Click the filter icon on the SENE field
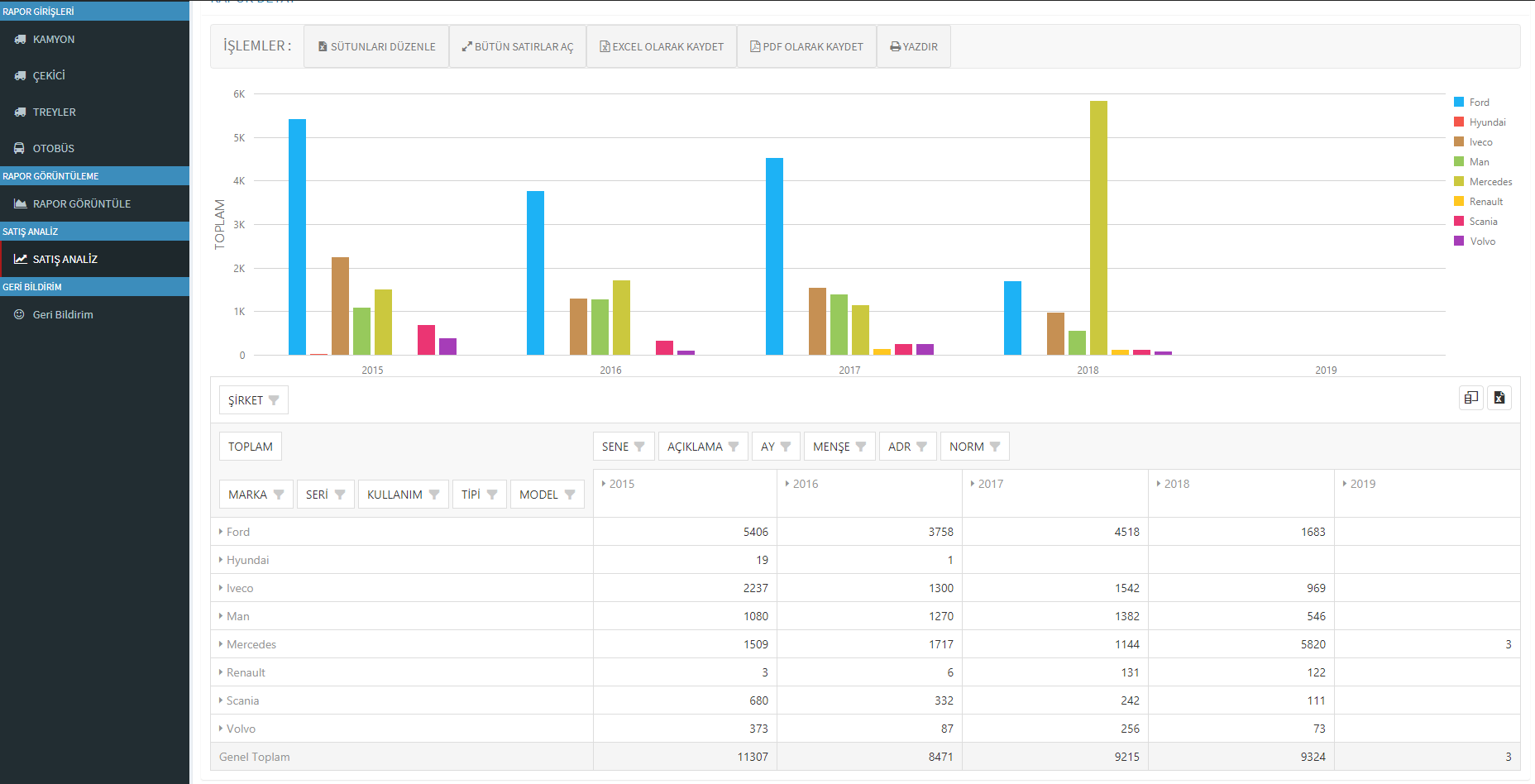This screenshot has width=1535, height=784. 639,447
